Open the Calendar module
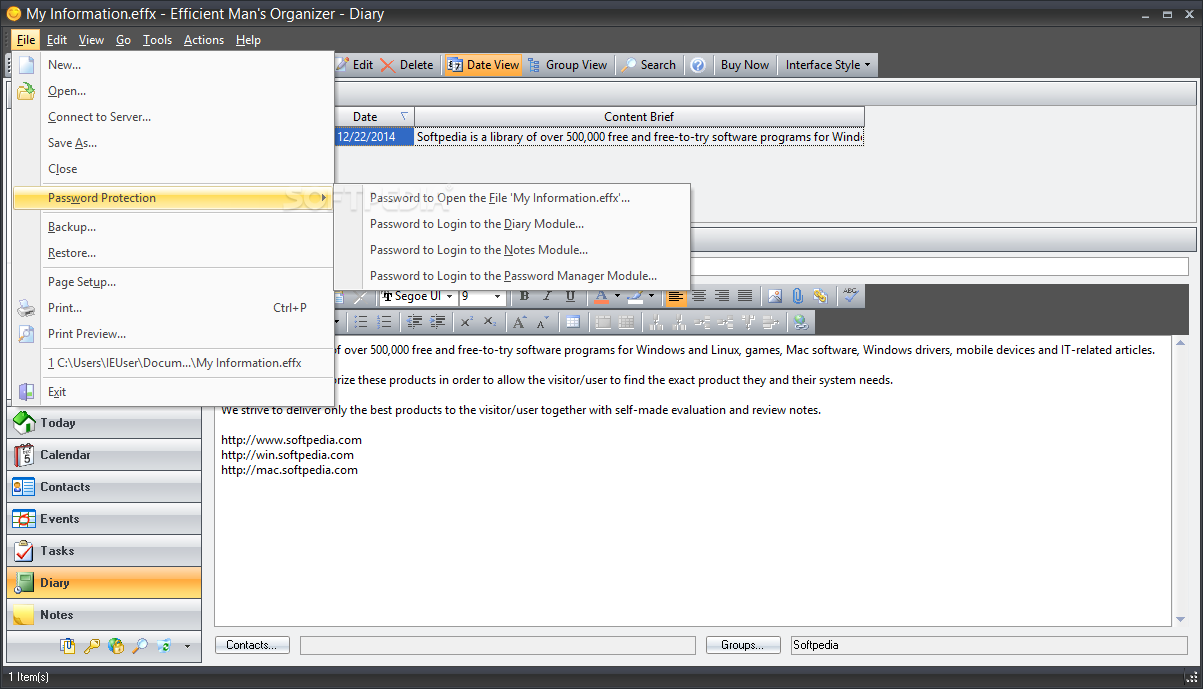The width and height of the screenshot is (1203, 689). 104,455
